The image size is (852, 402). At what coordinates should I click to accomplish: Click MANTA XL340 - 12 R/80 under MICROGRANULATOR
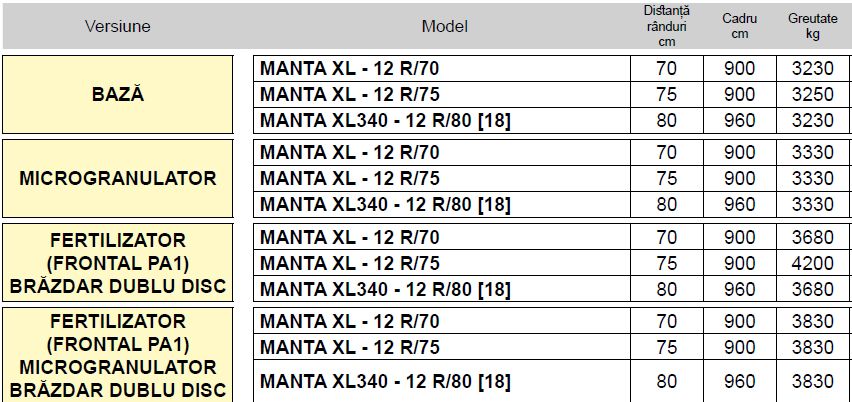point(385,204)
